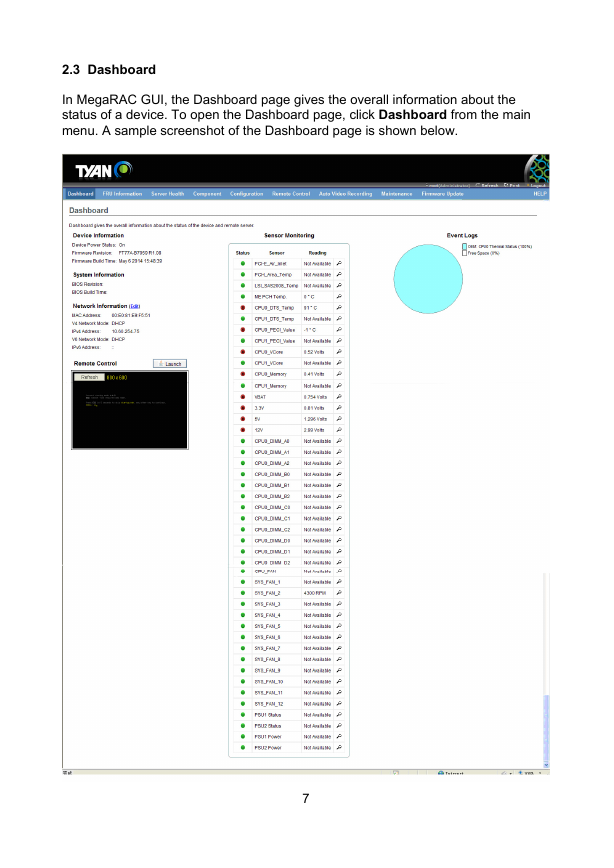
Task: Click the Launch button under Remote Control
Action: (x=170, y=364)
